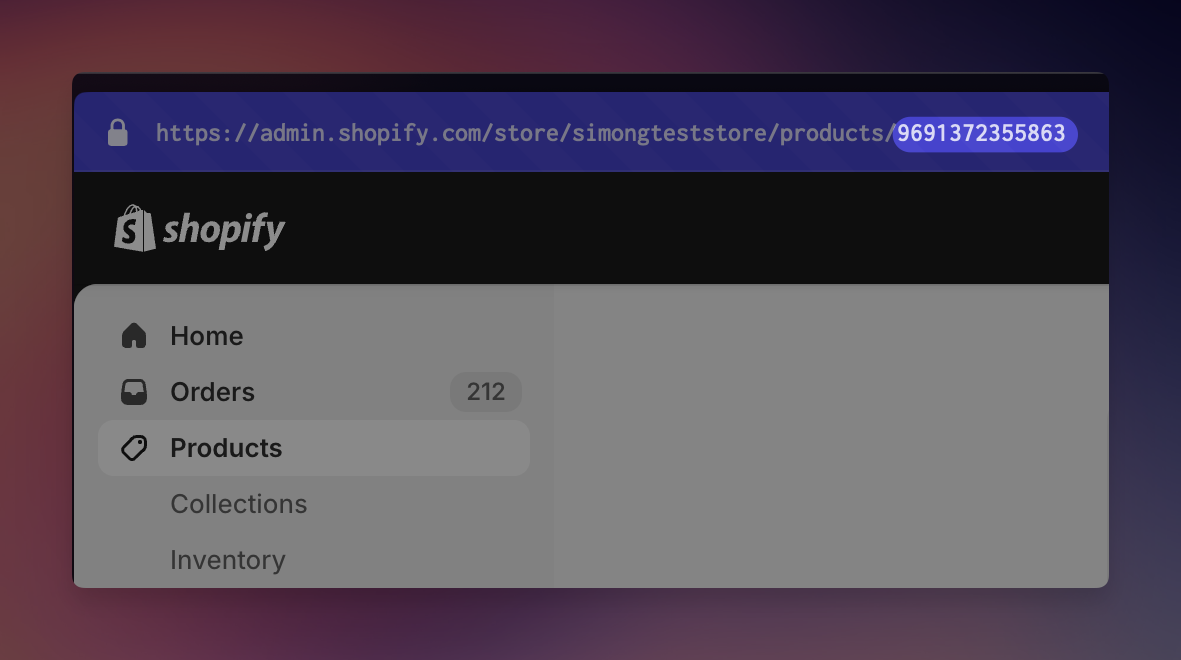The width and height of the screenshot is (1181, 660).
Task: Select the Products menu item
Action: [314, 448]
